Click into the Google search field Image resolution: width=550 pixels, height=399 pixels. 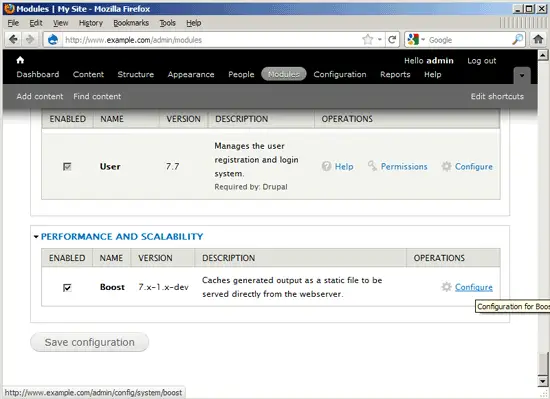click(x=468, y=40)
